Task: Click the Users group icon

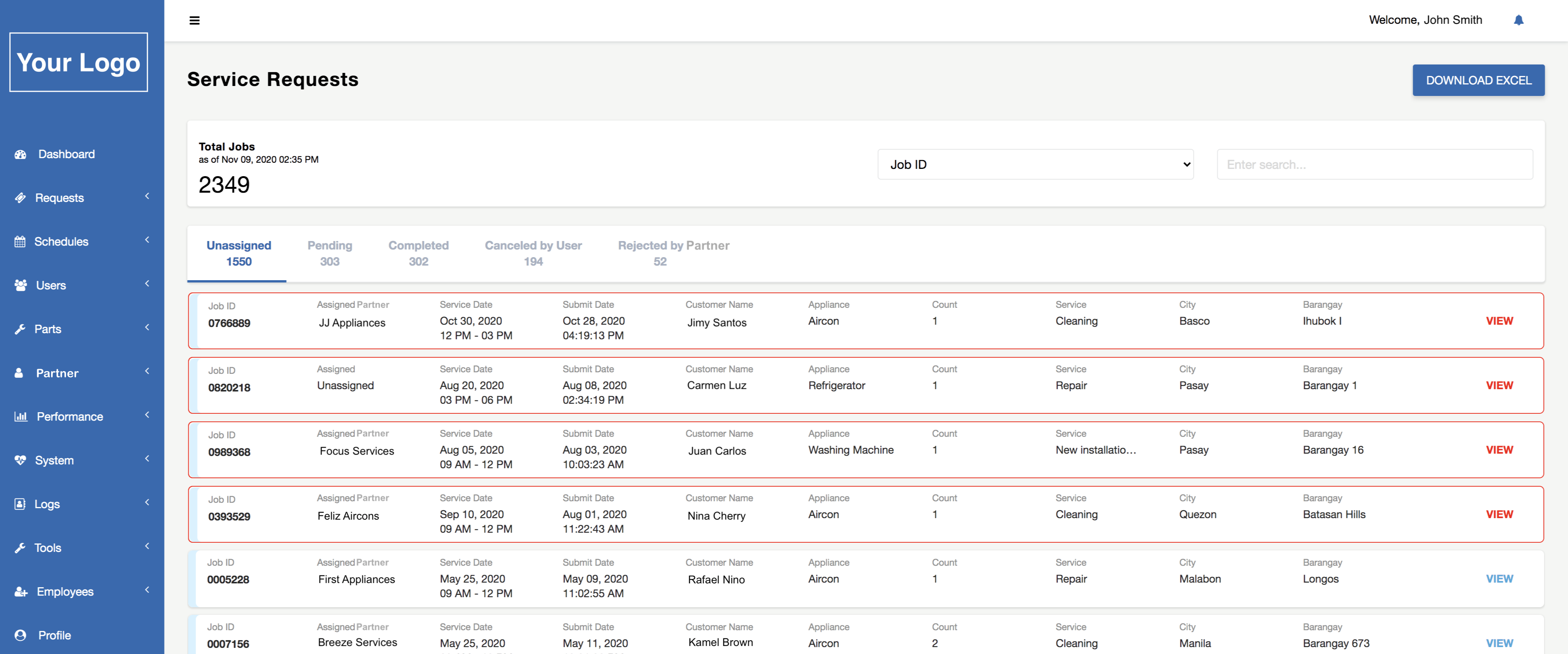Action: pos(21,285)
